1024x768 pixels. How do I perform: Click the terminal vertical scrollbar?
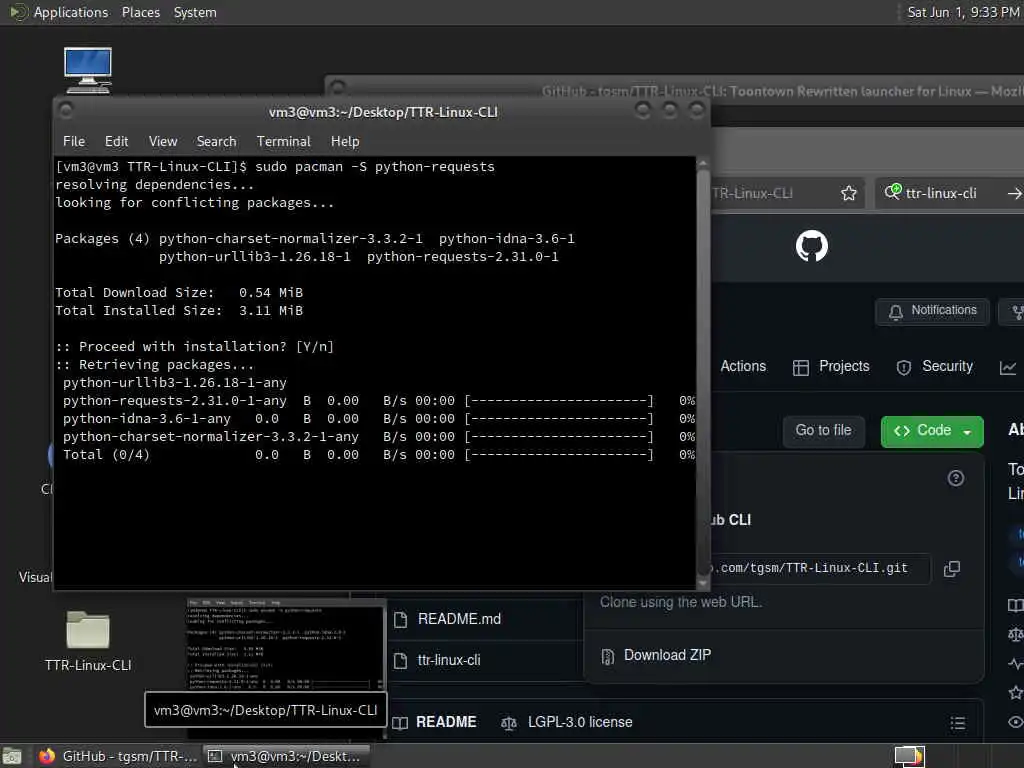pos(703,372)
